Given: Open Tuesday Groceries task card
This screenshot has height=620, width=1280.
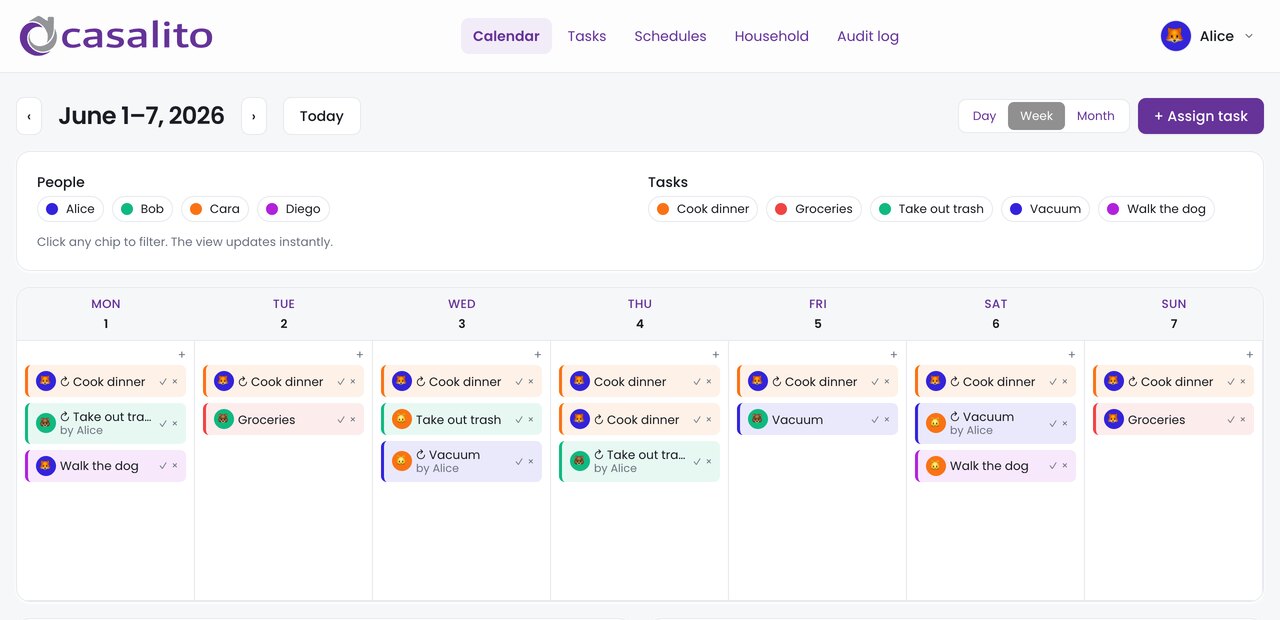Looking at the screenshot, I should tap(284, 420).
